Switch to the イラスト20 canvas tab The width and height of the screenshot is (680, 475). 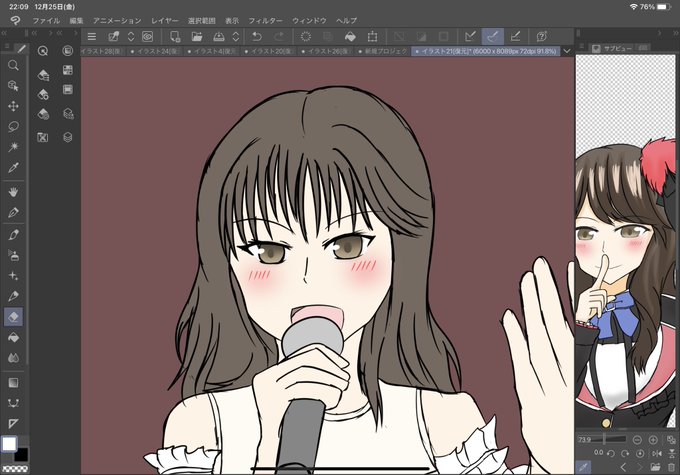click(x=268, y=51)
